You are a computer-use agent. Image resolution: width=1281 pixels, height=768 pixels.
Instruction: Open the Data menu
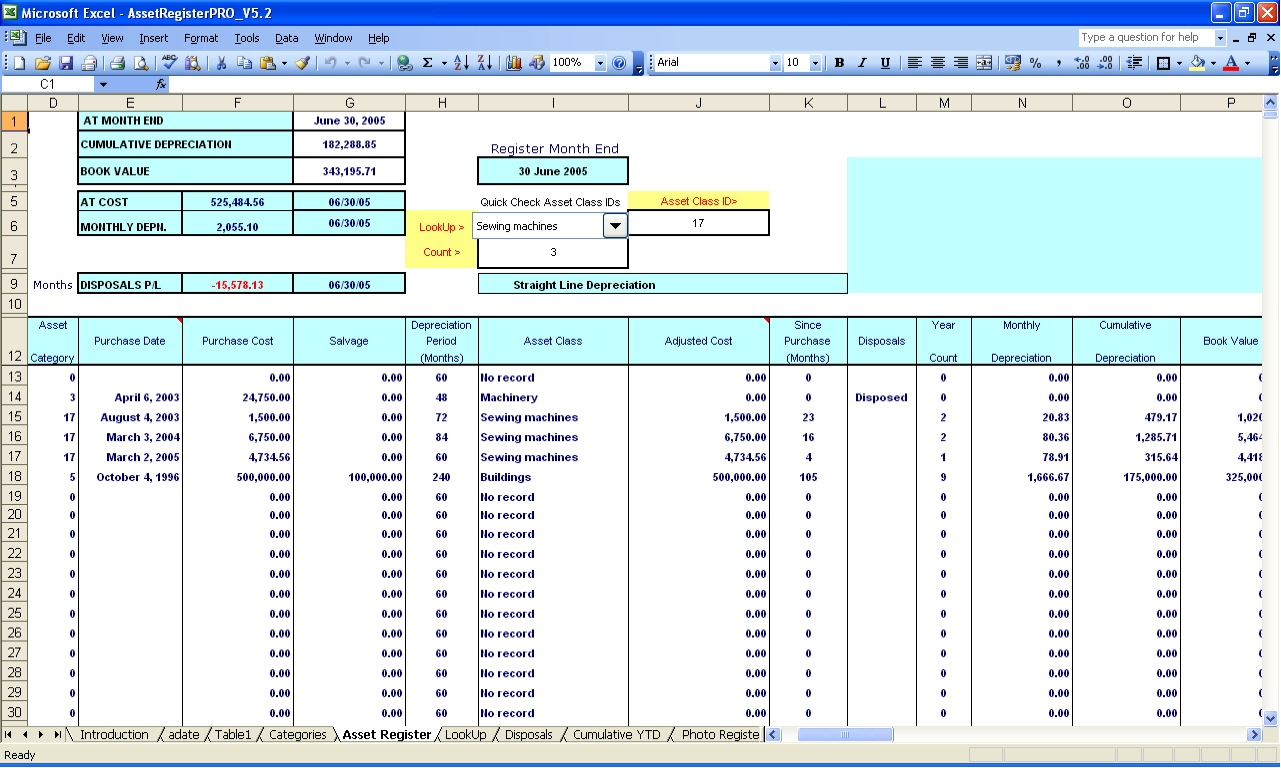point(287,38)
